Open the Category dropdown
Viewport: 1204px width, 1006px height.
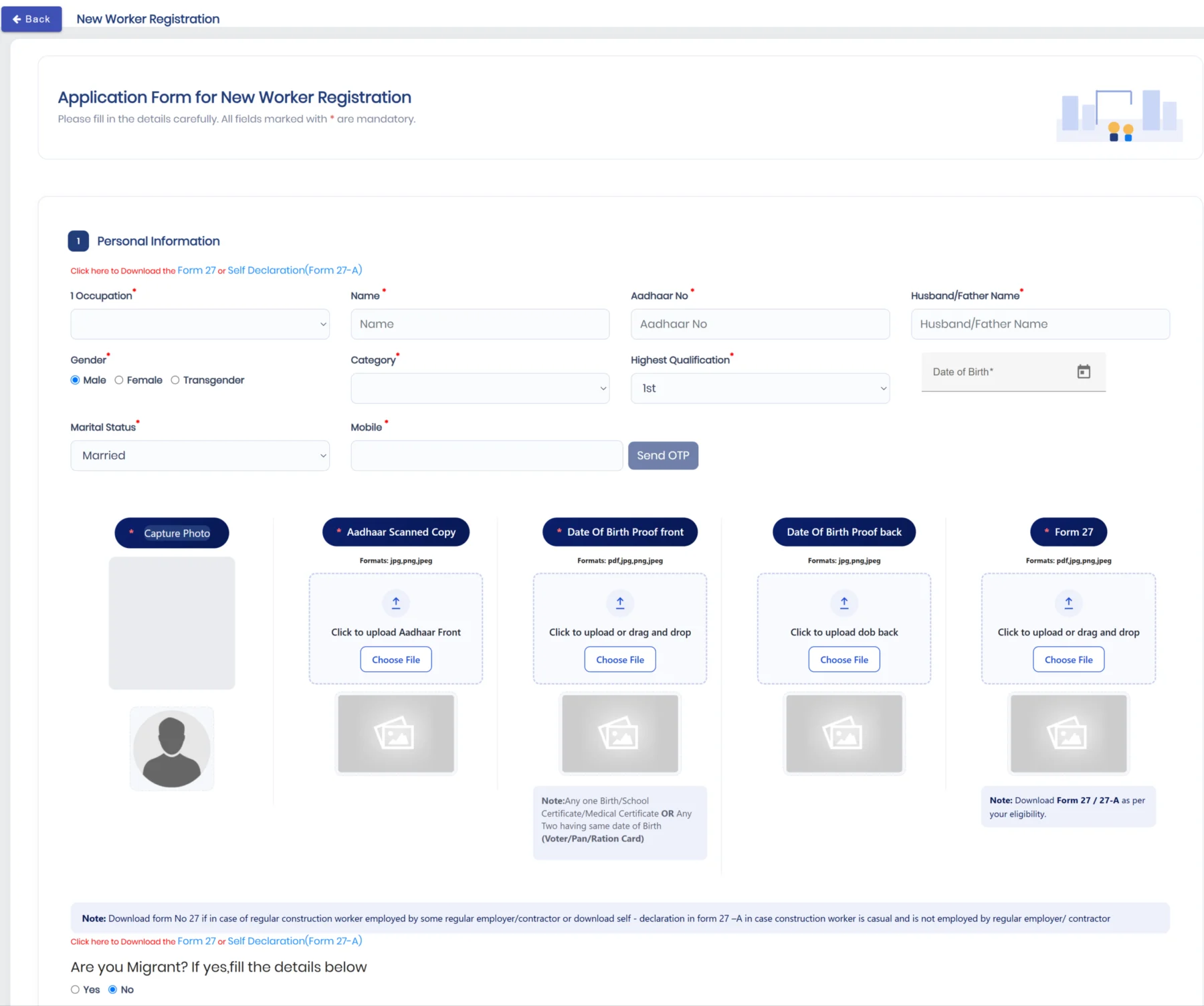pos(480,388)
